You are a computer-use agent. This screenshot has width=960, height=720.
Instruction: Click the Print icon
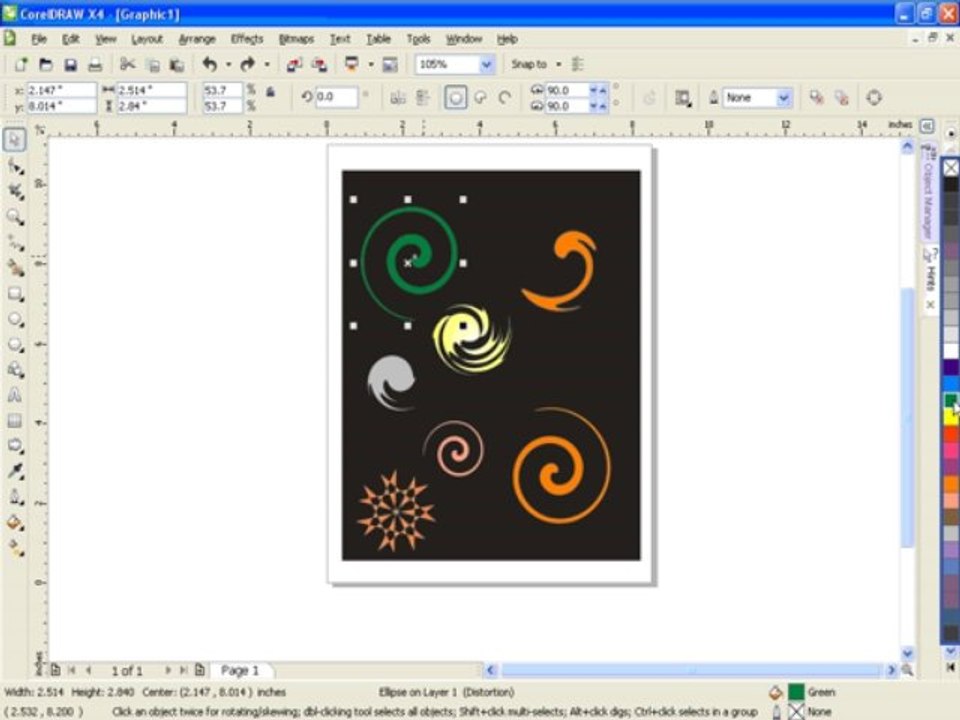click(95, 64)
